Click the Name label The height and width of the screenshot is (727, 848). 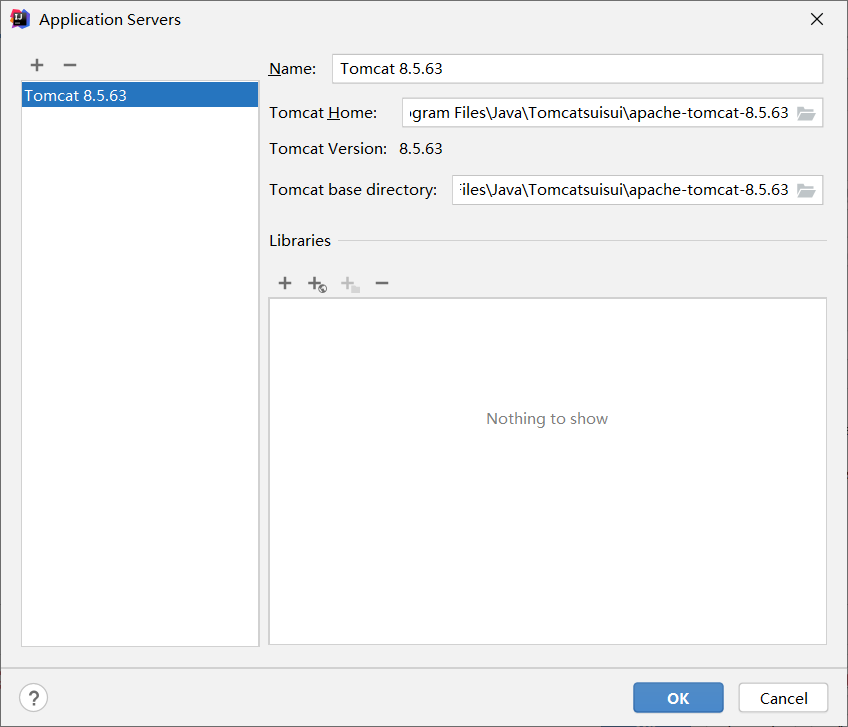click(292, 69)
